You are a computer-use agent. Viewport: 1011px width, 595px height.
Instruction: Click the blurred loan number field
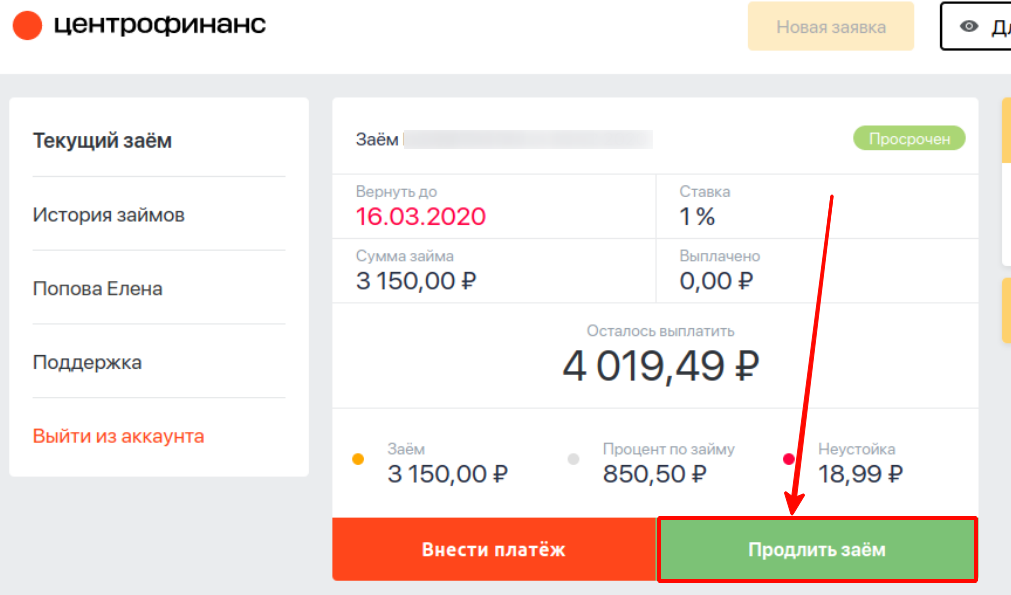(528, 139)
